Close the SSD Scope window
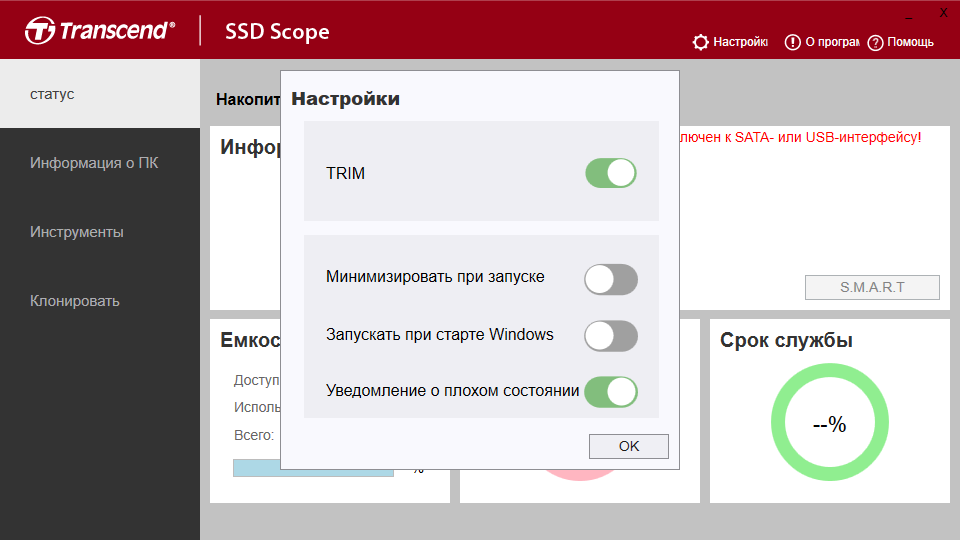This screenshot has height=540, width=960. 943,13
